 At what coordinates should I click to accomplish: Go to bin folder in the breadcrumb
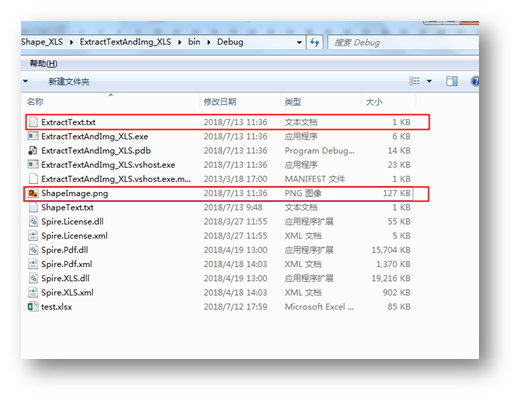(x=194, y=42)
